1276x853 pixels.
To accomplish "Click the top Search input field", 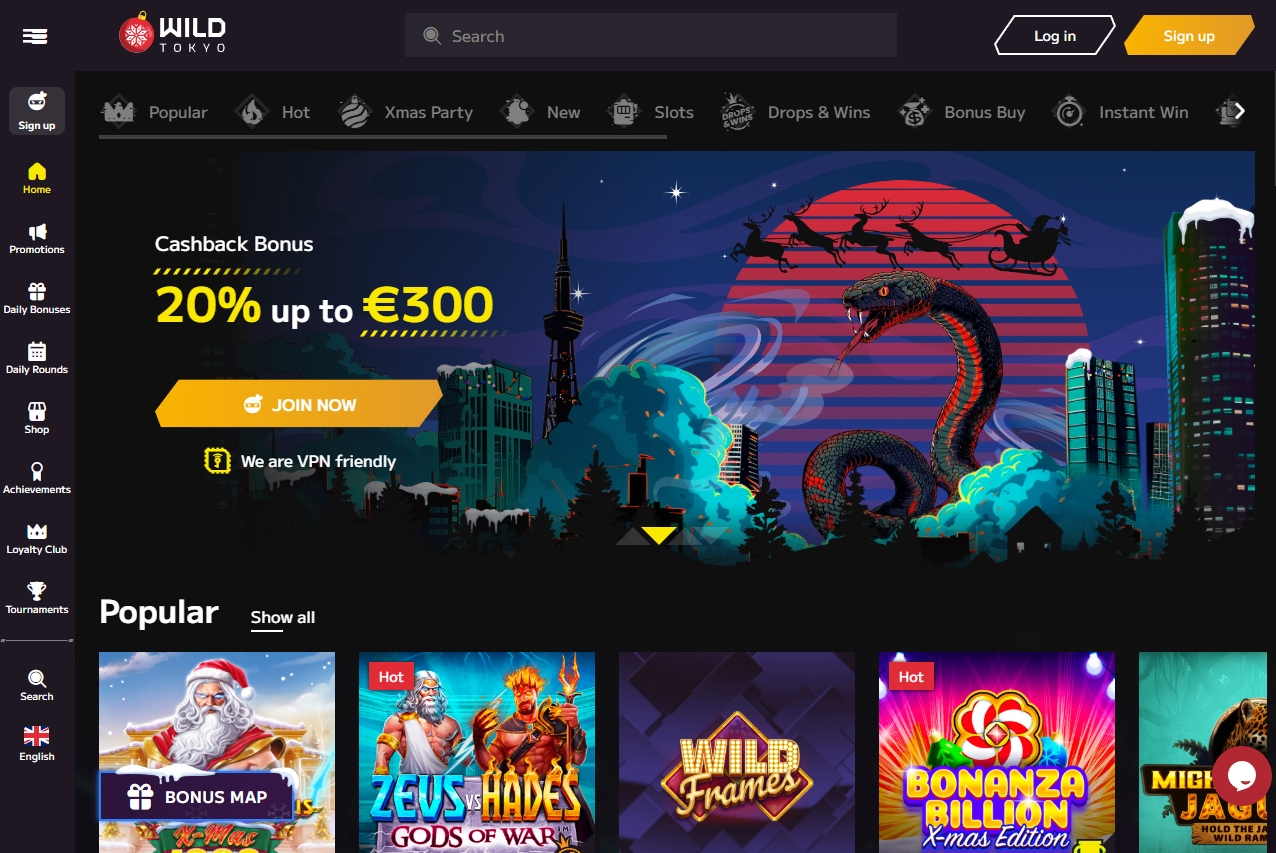I will (x=651, y=36).
